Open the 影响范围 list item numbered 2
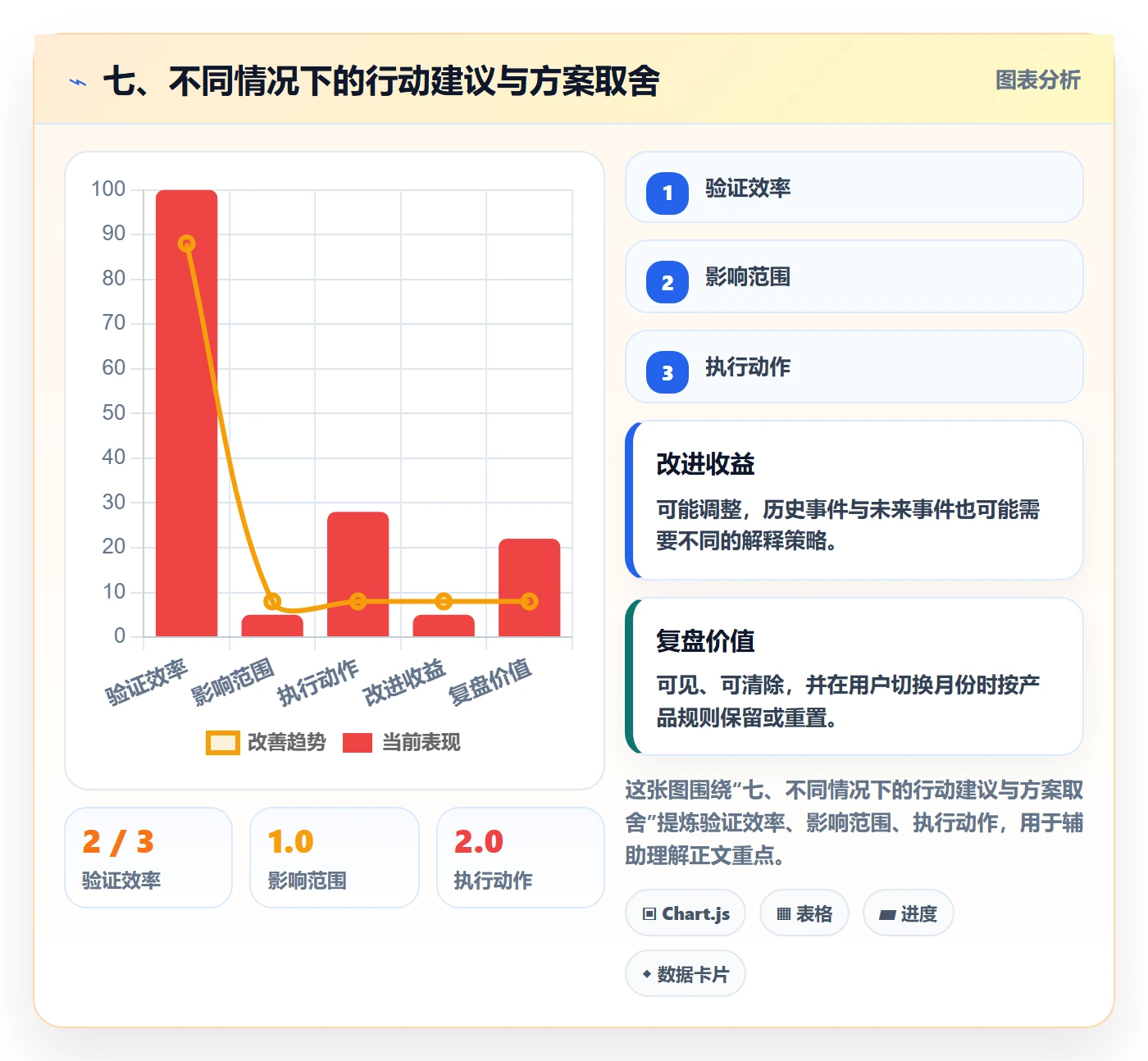Screen dimensions: 1148x1061 click(x=854, y=276)
